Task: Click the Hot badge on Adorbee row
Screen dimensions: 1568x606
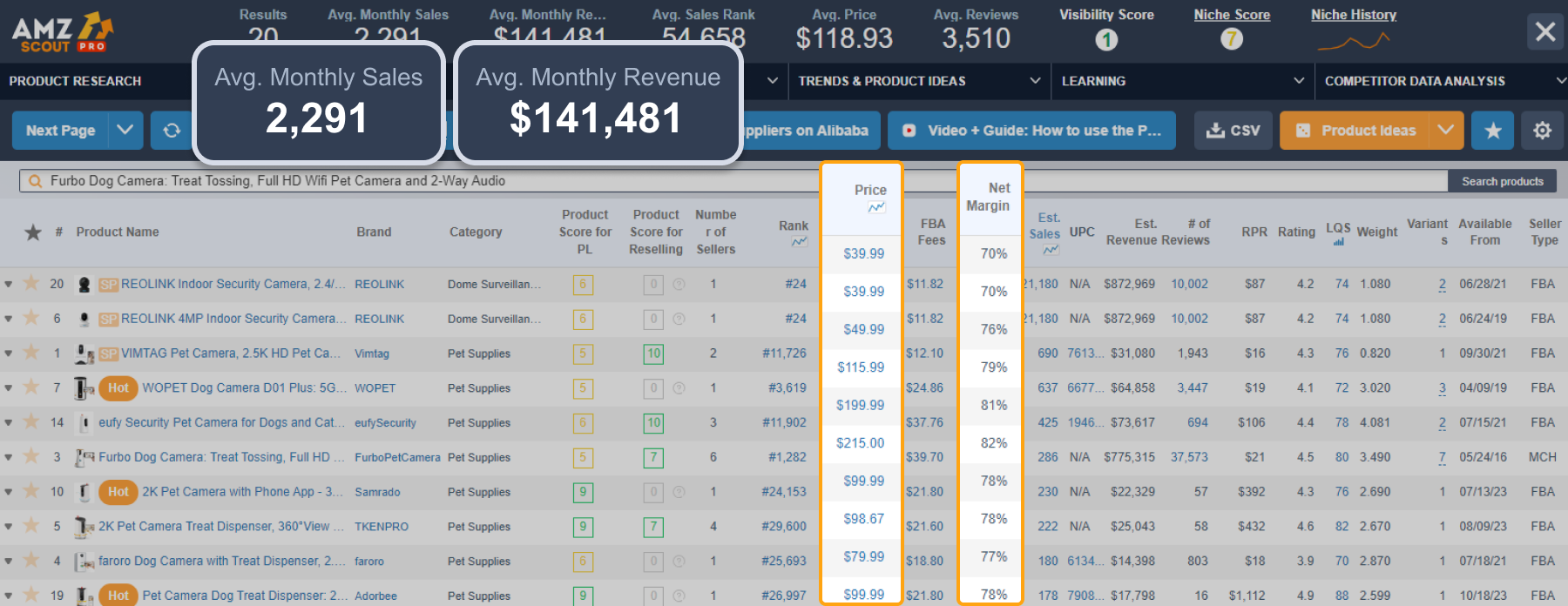Action: pyautogui.click(x=118, y=596)
